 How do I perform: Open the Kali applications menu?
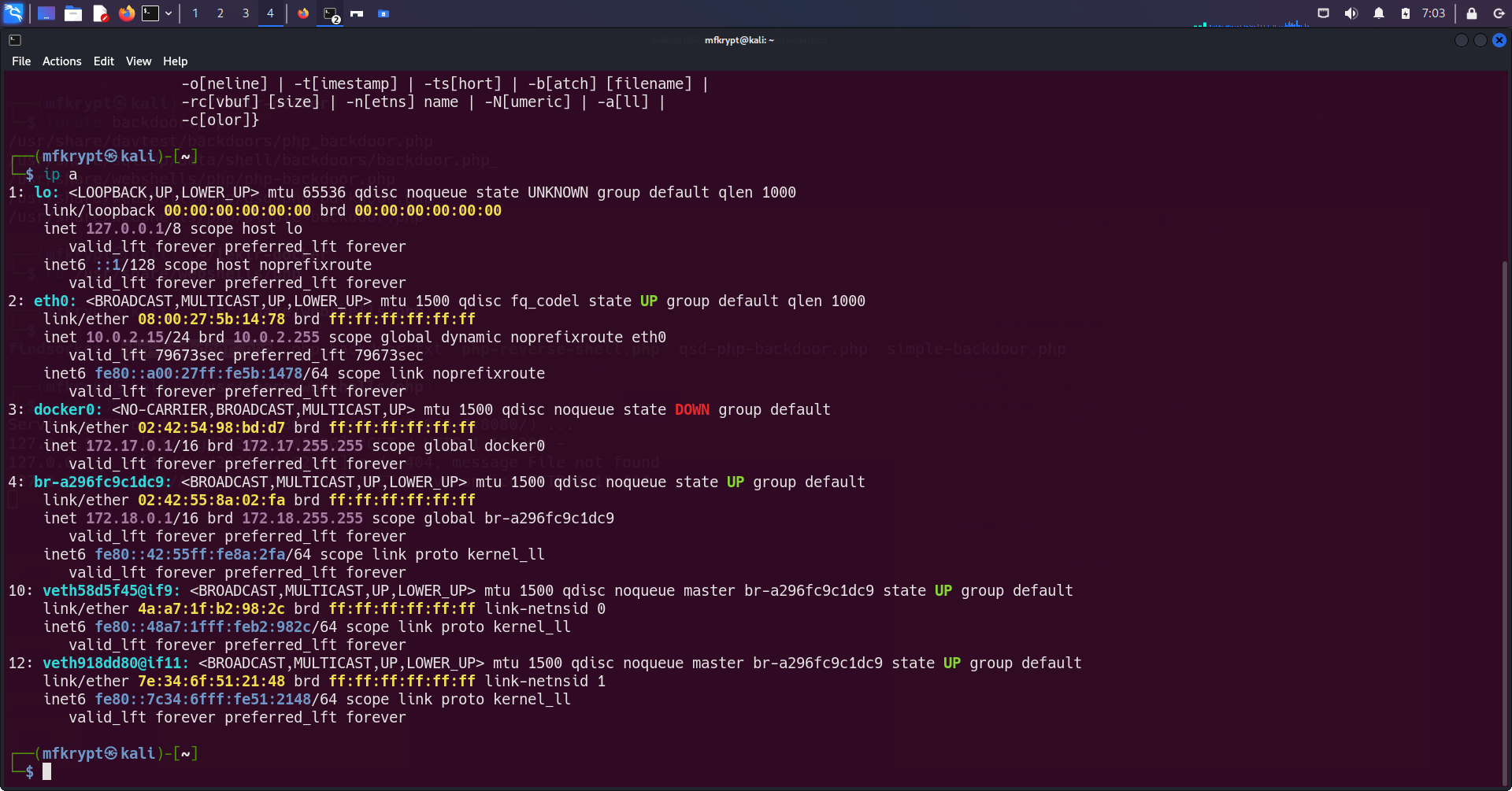click(13, 13)
